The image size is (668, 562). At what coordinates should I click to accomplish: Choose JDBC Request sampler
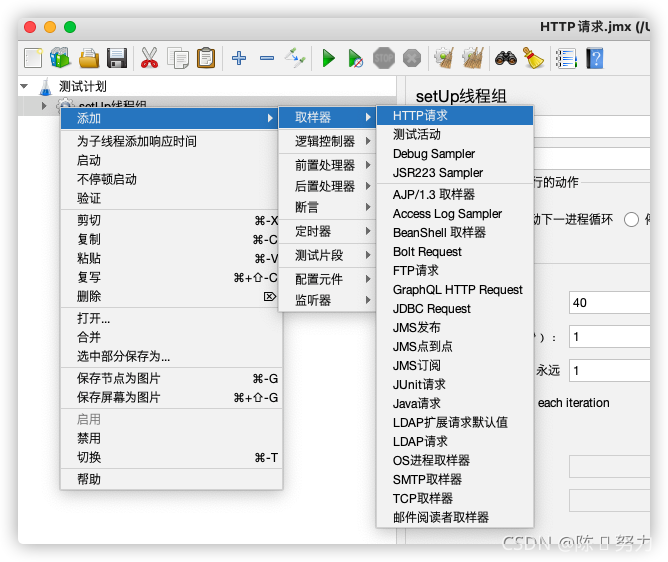455,308
